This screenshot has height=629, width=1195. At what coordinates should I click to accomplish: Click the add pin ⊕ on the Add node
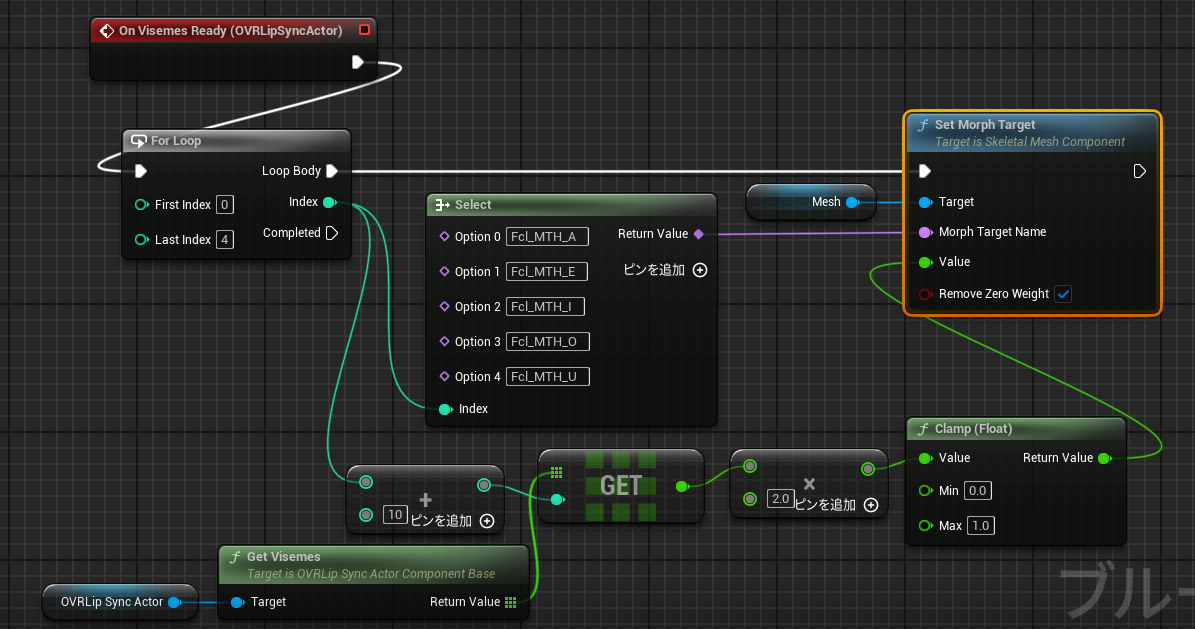click(x=487, y=520)
